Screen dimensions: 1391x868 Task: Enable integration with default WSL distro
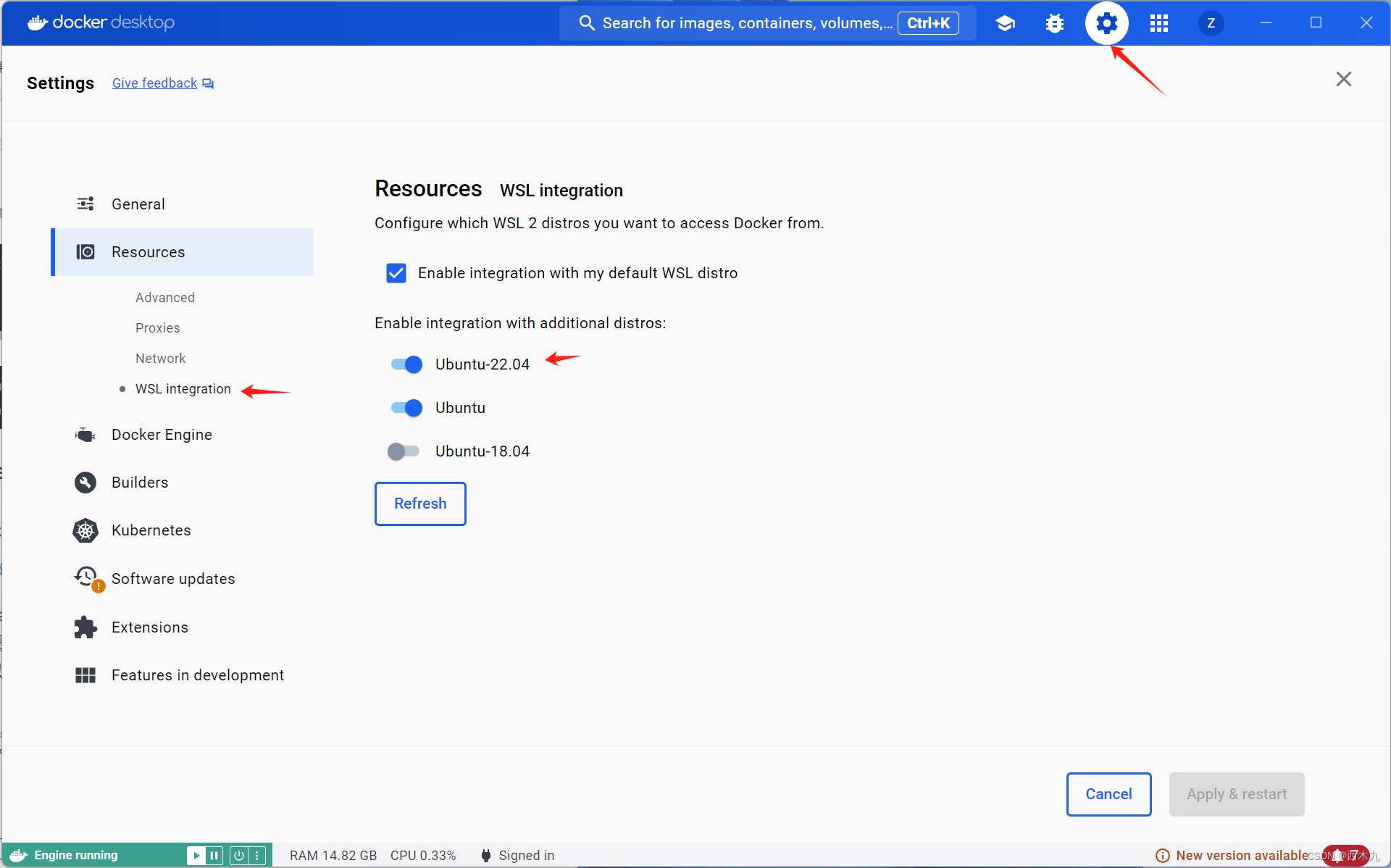(396, 273)
